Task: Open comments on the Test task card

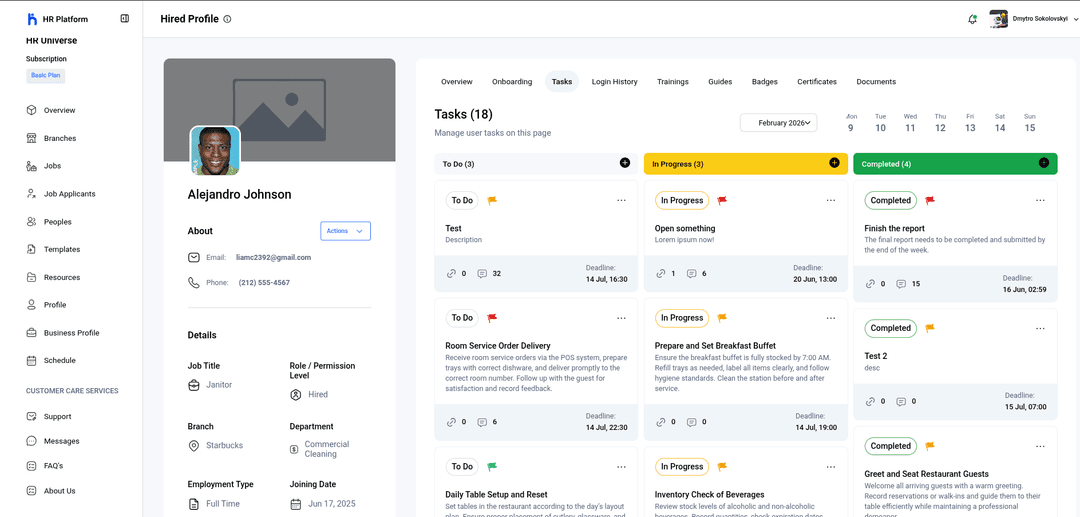Action: tap(483, 274)
